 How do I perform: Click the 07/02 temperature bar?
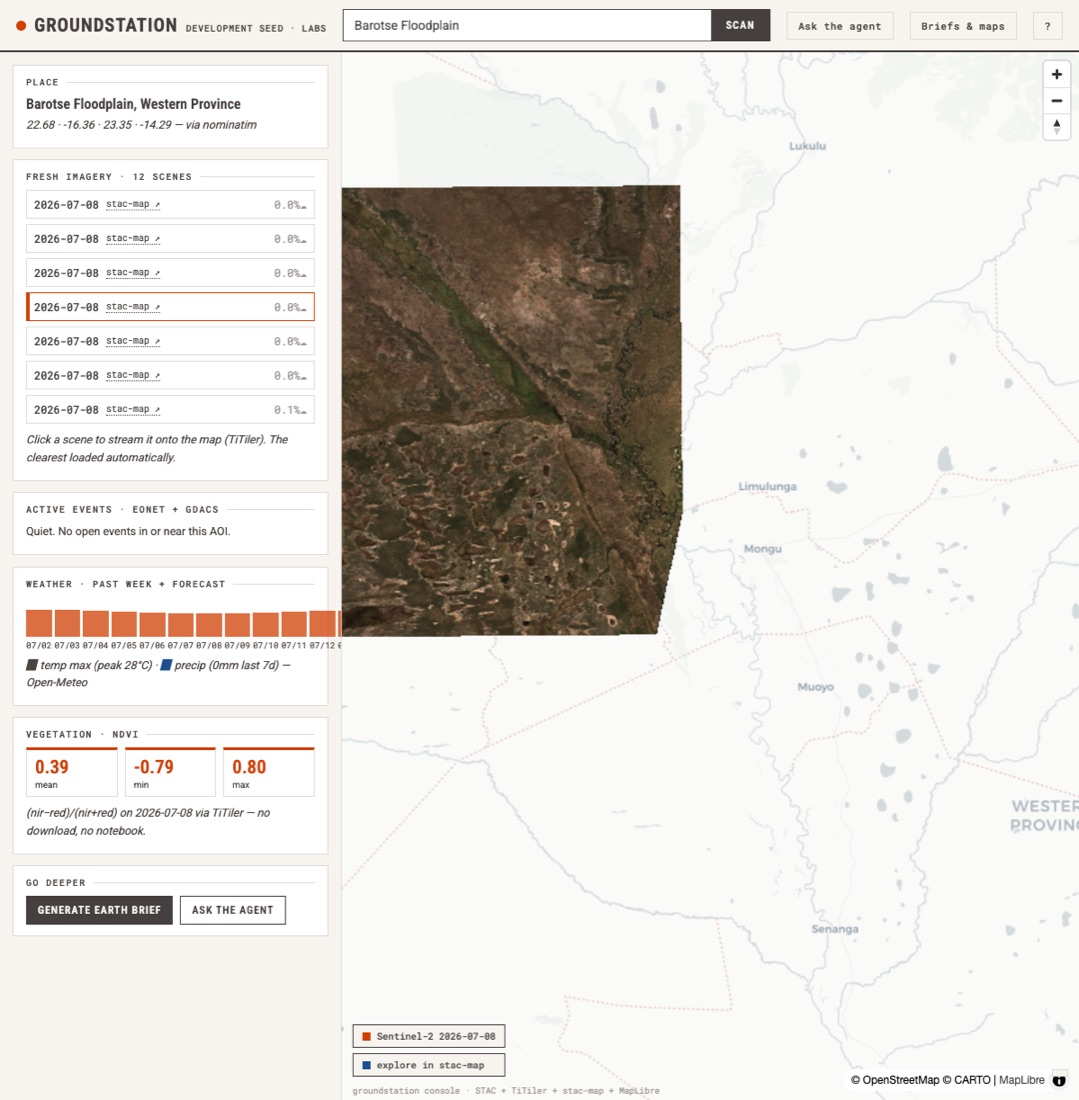[39, 623]
